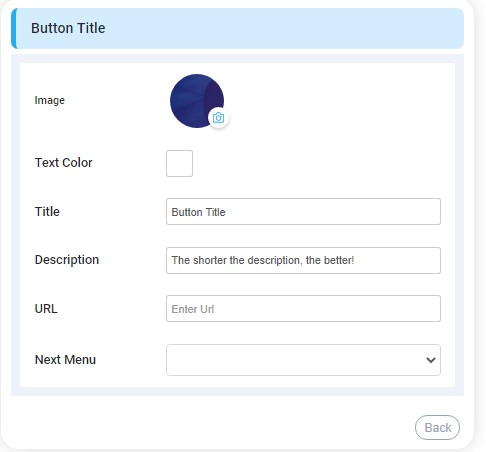The width and height of the screenshot is (486, 452).
Task: Click the URL field label
Action: [46, 309]
